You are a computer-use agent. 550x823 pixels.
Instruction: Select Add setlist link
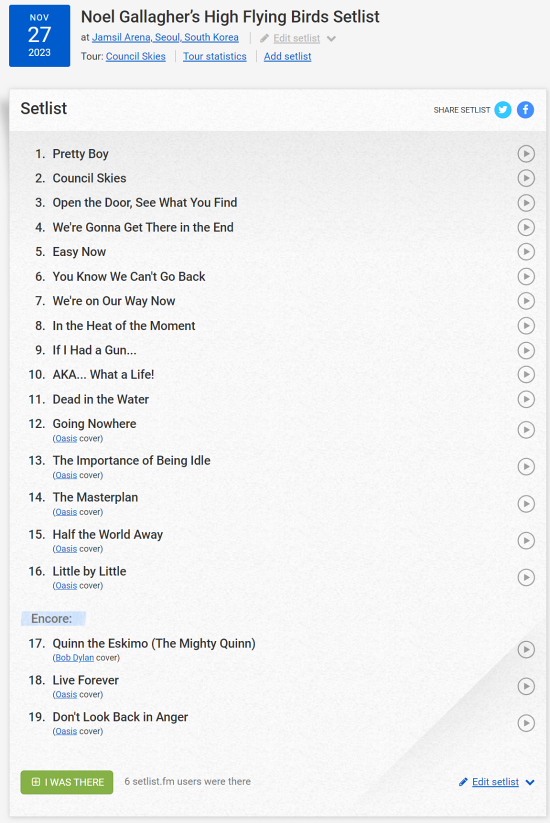[x=288, y=56]
